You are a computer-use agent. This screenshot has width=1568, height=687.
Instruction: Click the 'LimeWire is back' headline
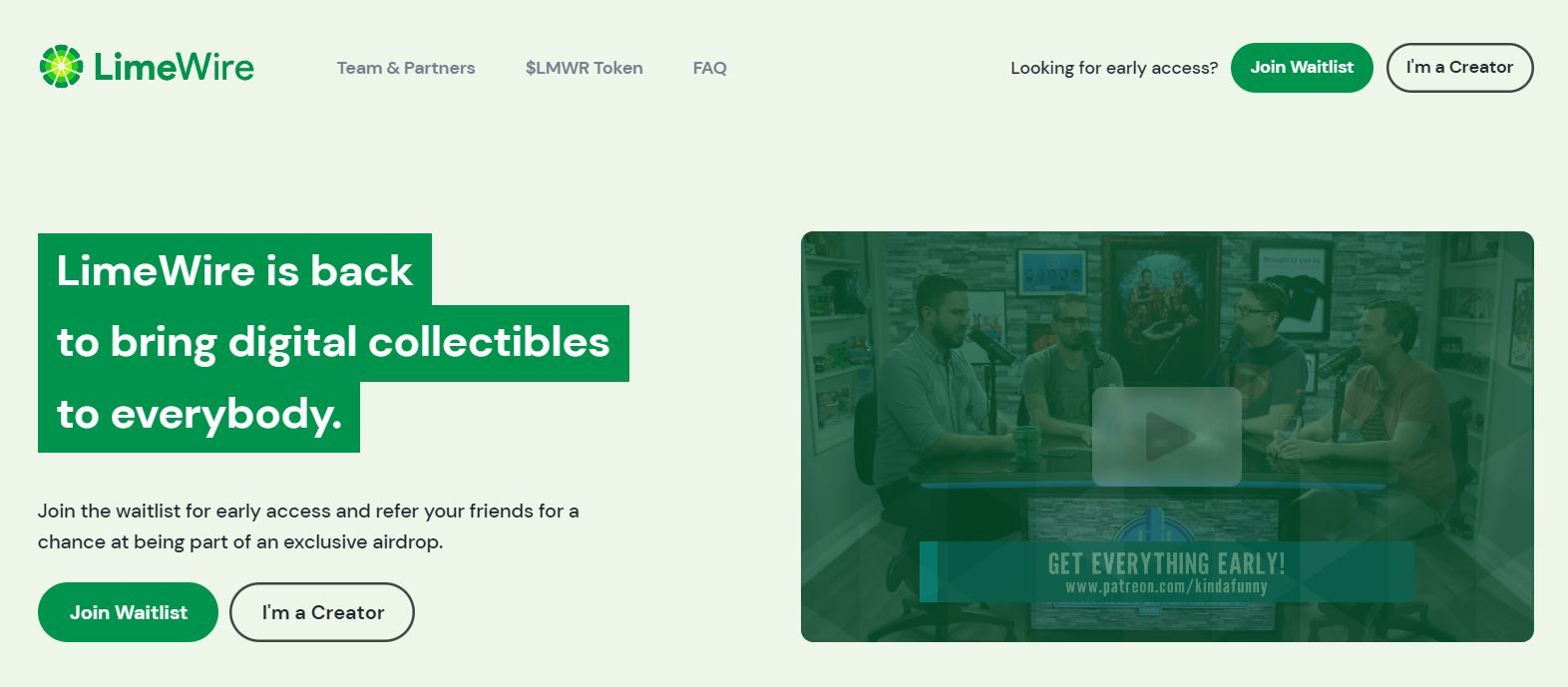point(234,270)
